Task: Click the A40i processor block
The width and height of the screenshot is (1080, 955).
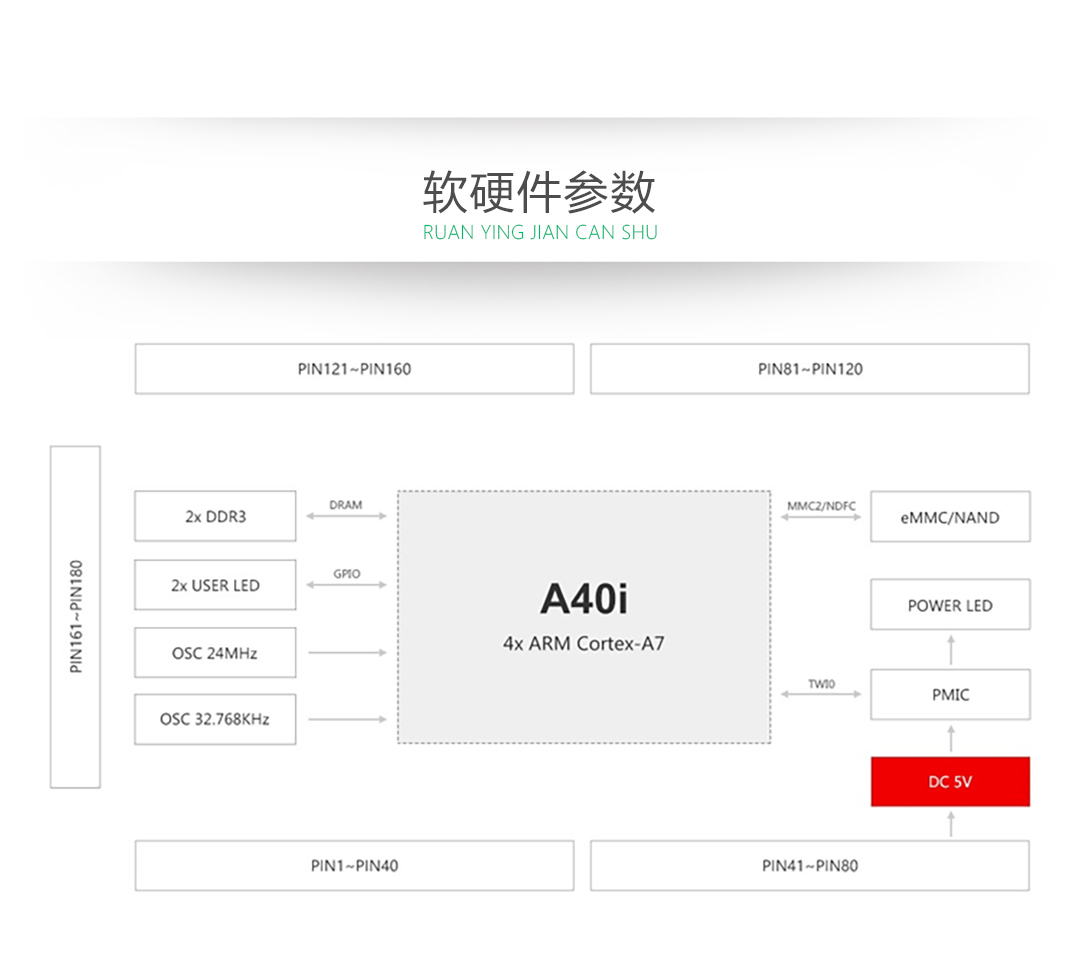Action: [584, 616]
